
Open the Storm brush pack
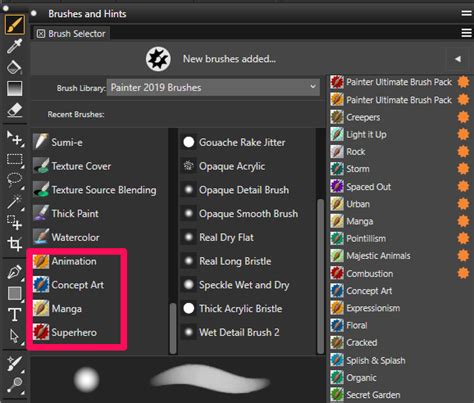(x=400, y=169)
